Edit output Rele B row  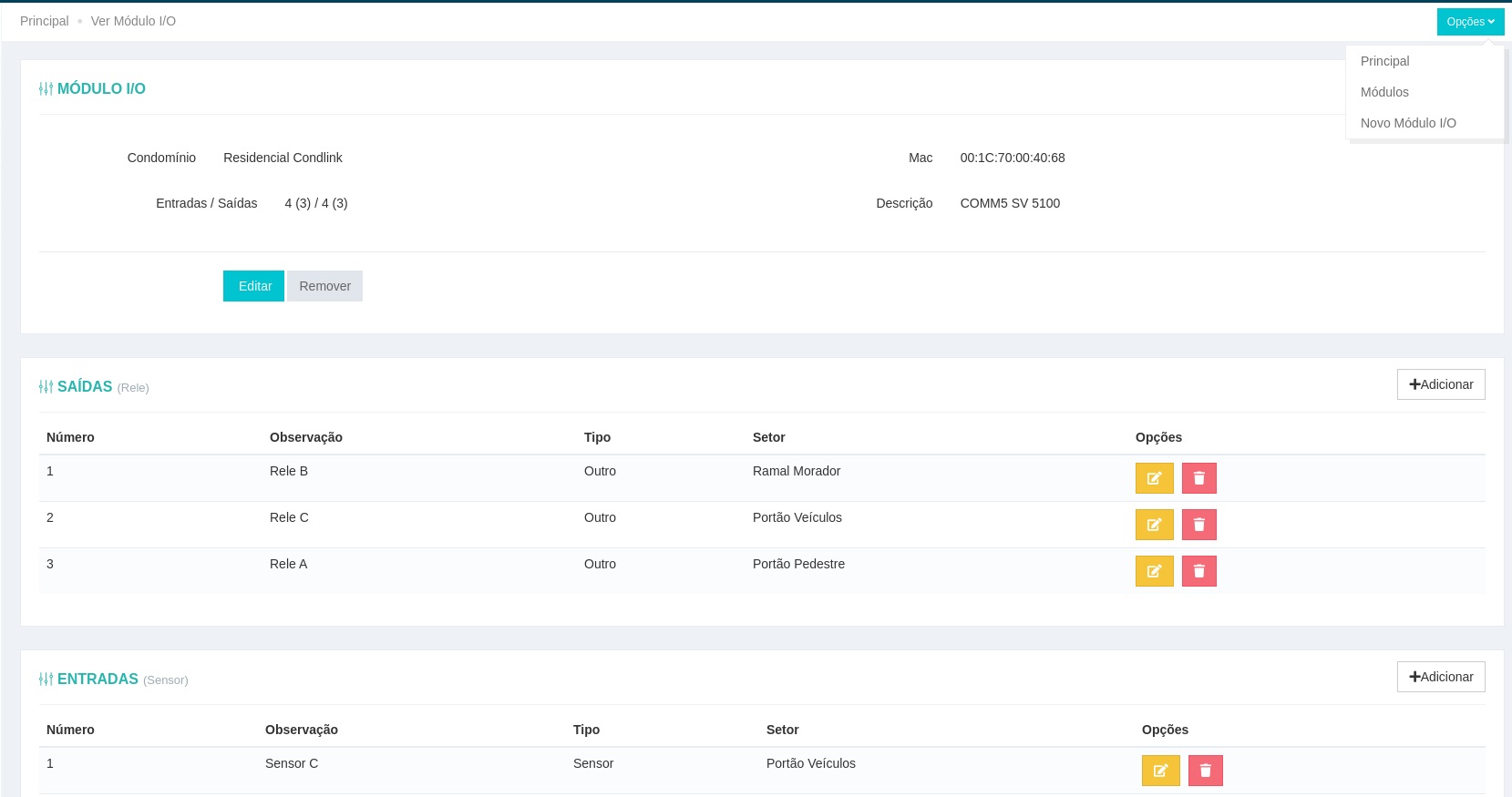pos(1154,478)
